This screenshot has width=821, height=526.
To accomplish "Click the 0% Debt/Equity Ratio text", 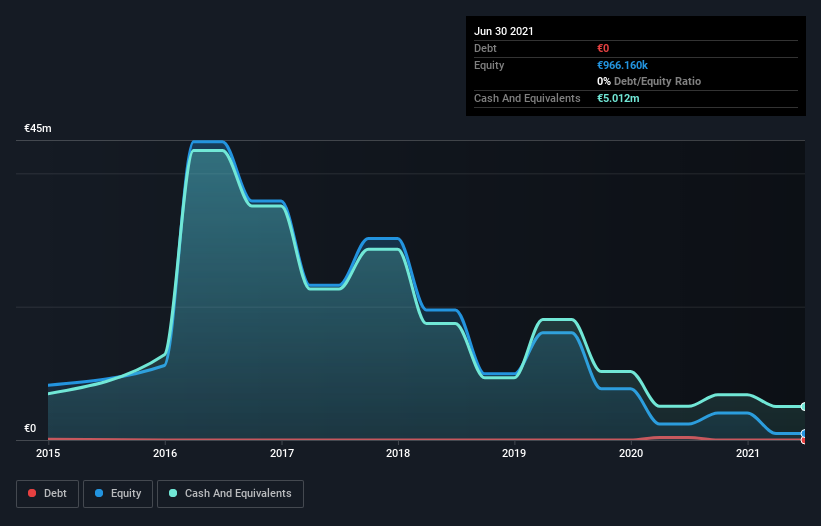I will tap(649, 81).
